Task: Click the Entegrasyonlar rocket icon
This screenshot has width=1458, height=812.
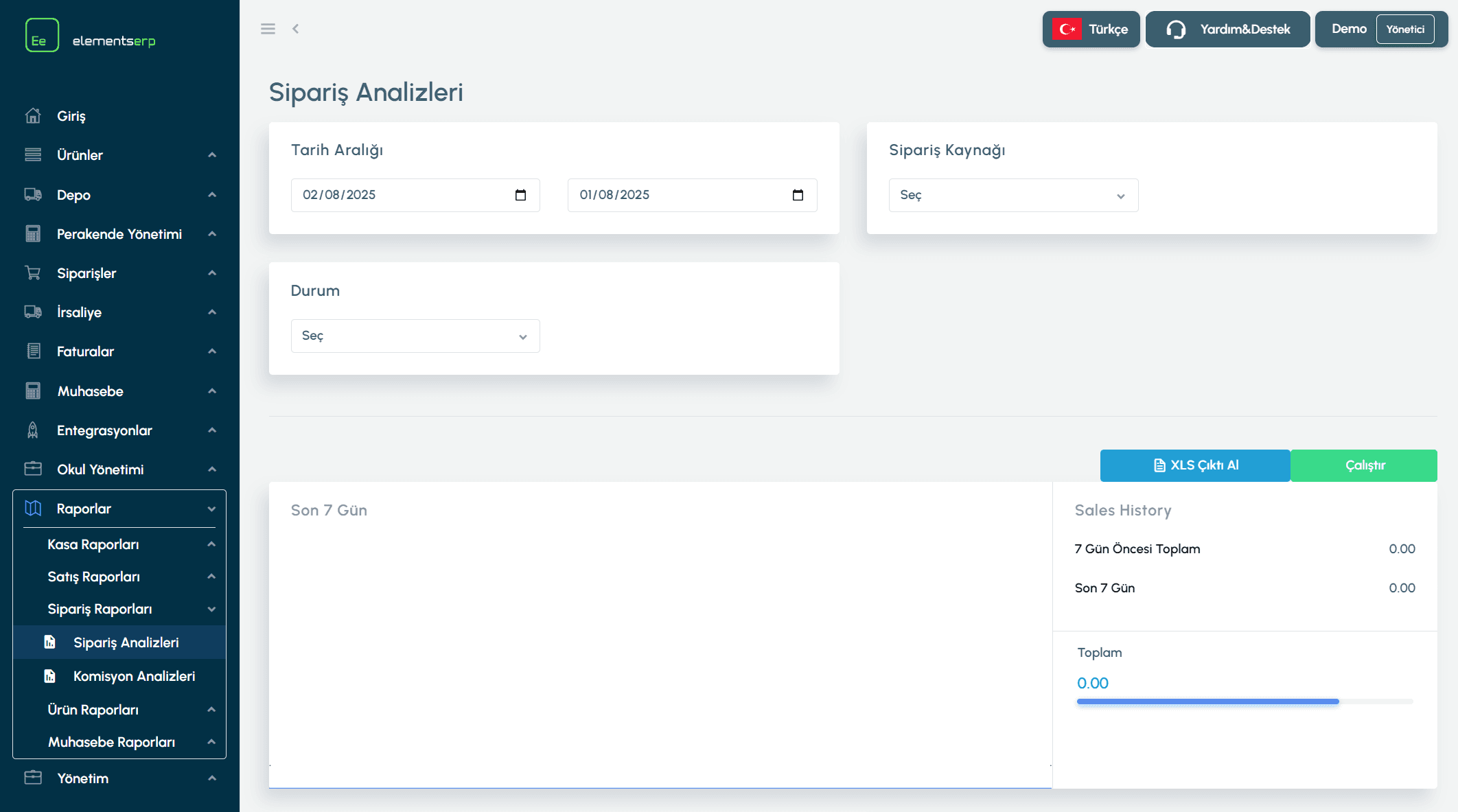Action: click(33, 430)
